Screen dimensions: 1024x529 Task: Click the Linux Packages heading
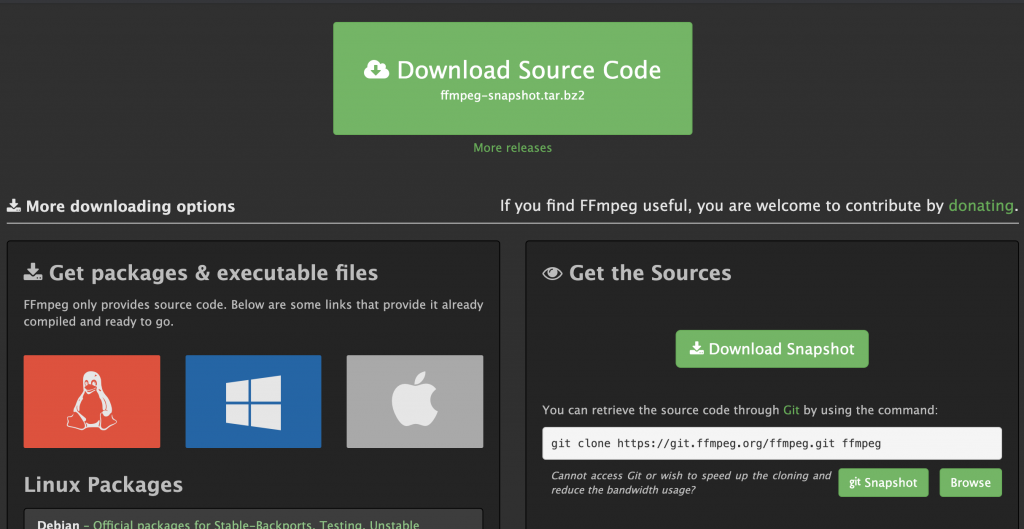(x=103, y=485)
